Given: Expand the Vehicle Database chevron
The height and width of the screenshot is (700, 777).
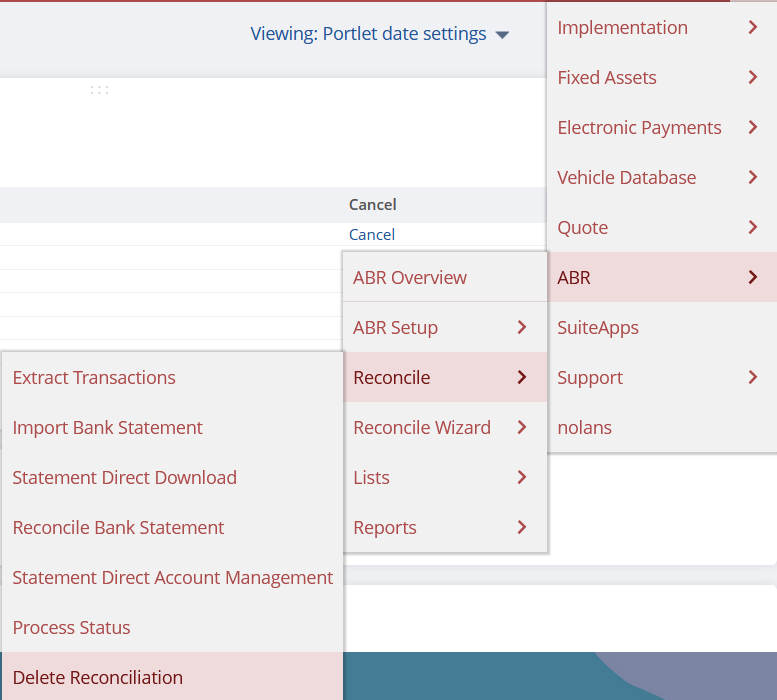Looking at the screenshot, I should pyautogui.click(x=752, y=177).
